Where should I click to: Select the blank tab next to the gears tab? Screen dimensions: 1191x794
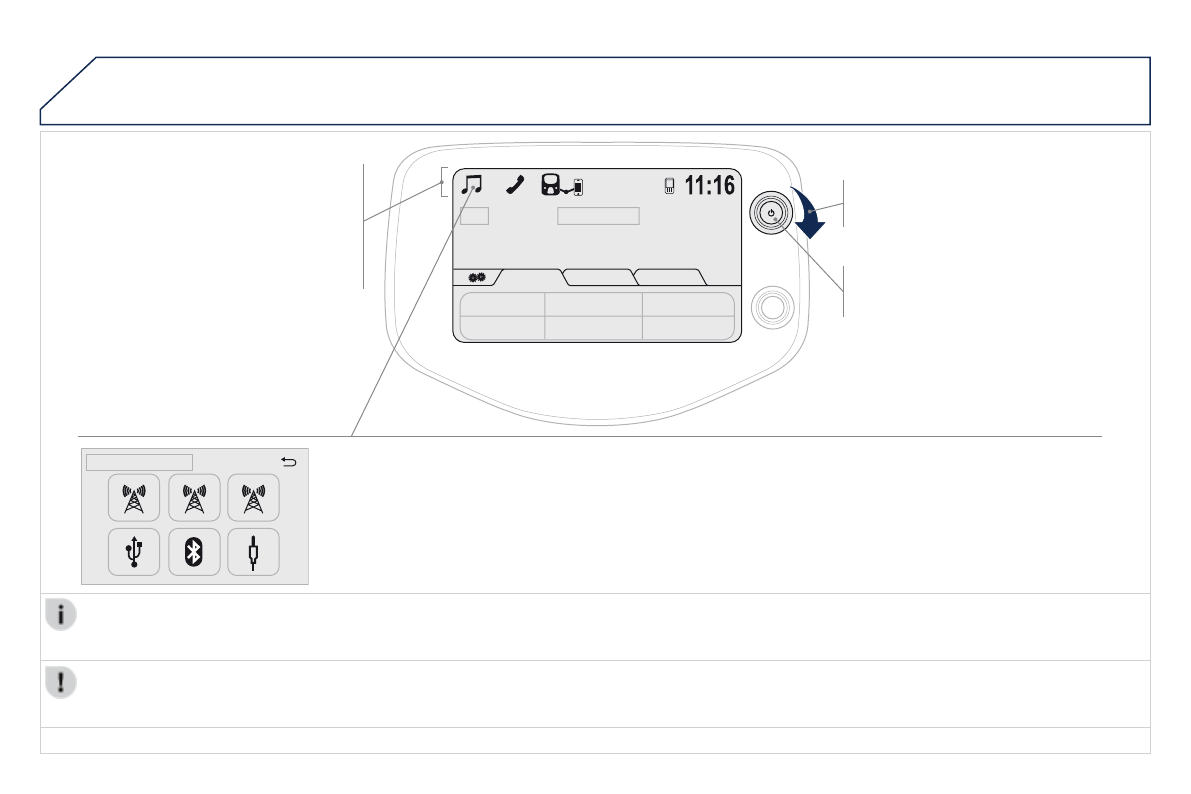[x=532, y=277]
